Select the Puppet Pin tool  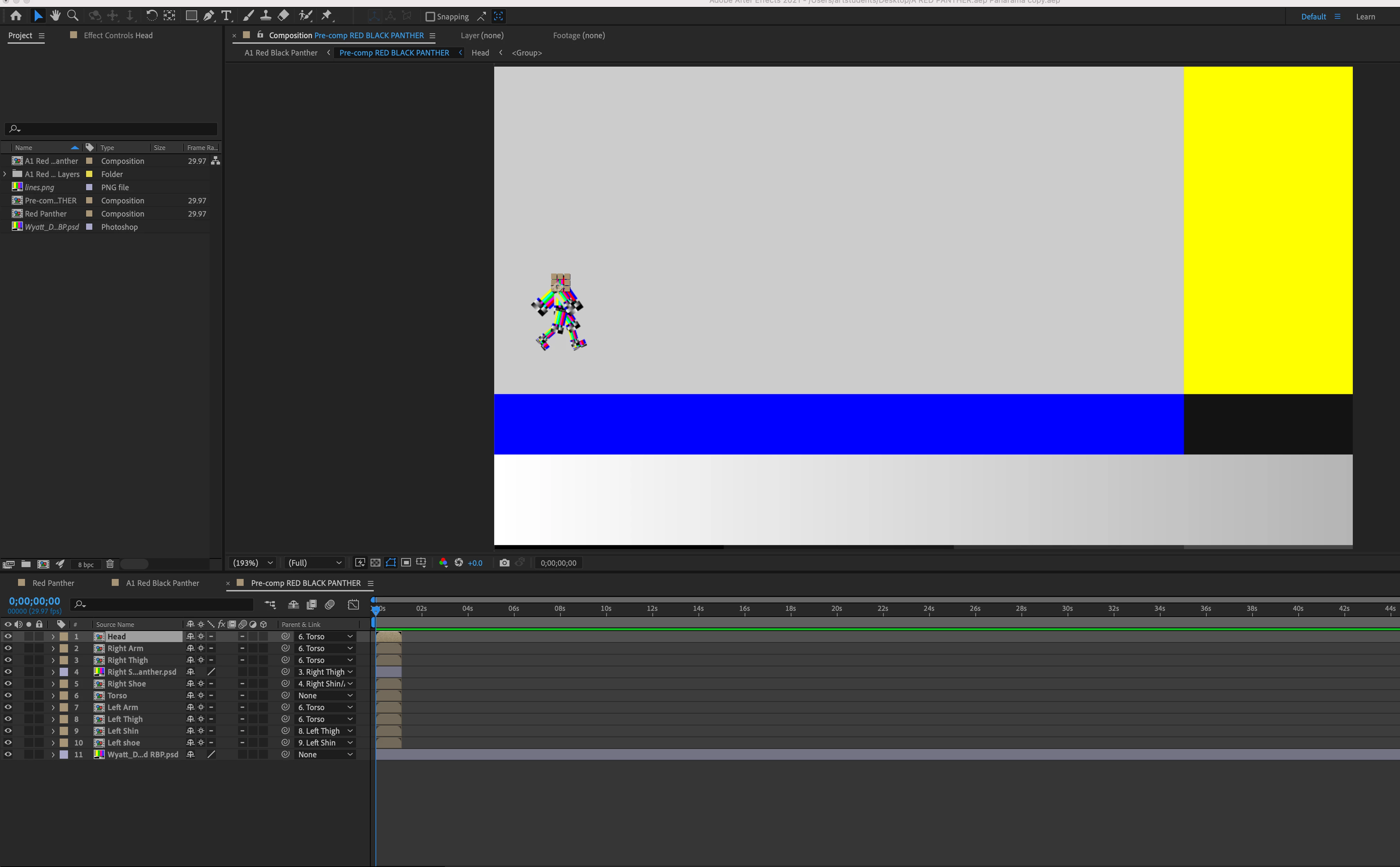[327, 16]
